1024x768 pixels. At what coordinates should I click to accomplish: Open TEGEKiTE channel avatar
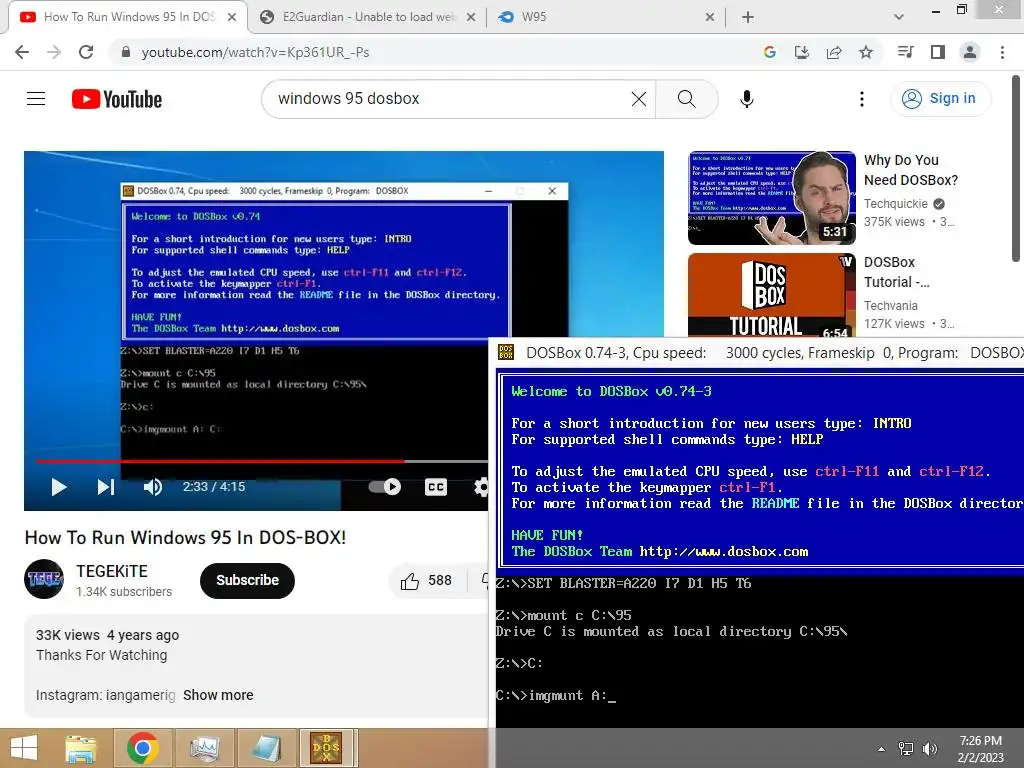[44, 579]
